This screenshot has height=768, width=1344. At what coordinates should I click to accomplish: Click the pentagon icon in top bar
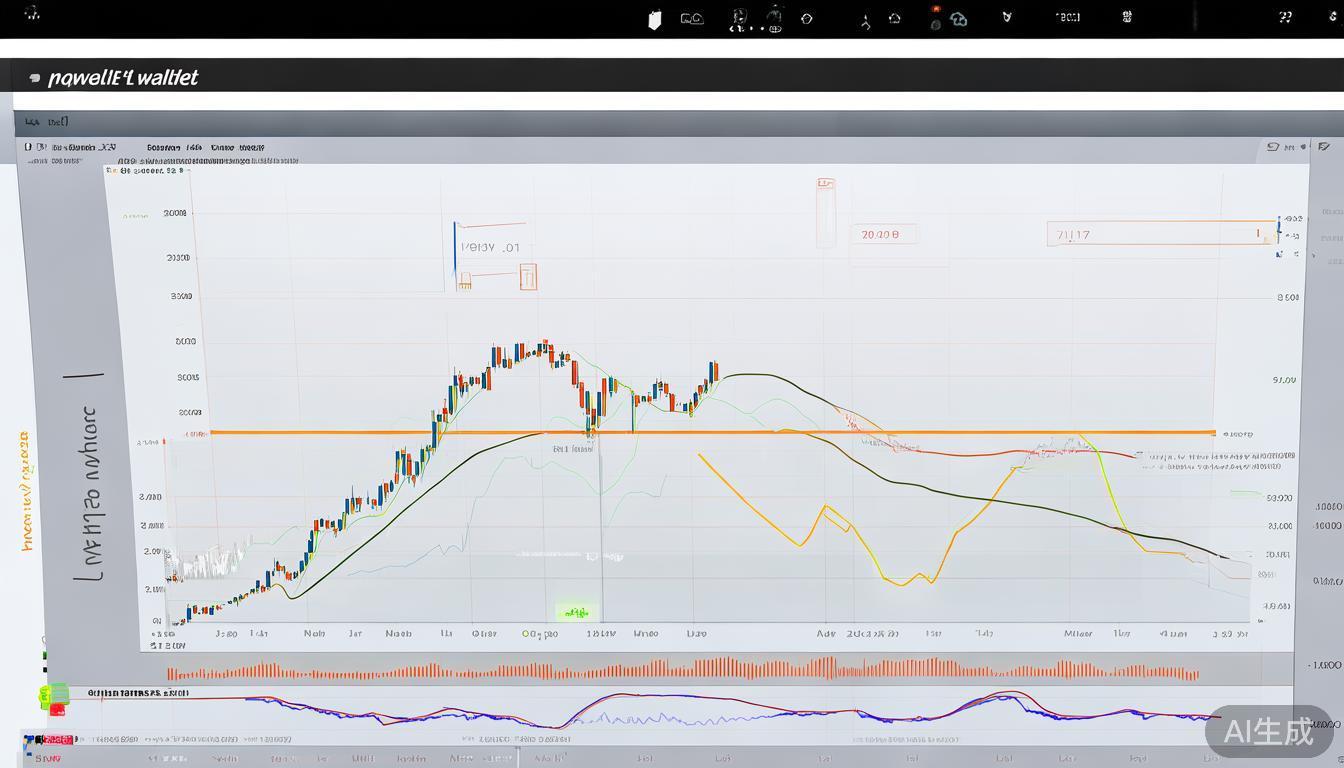[x=807, y=18]
